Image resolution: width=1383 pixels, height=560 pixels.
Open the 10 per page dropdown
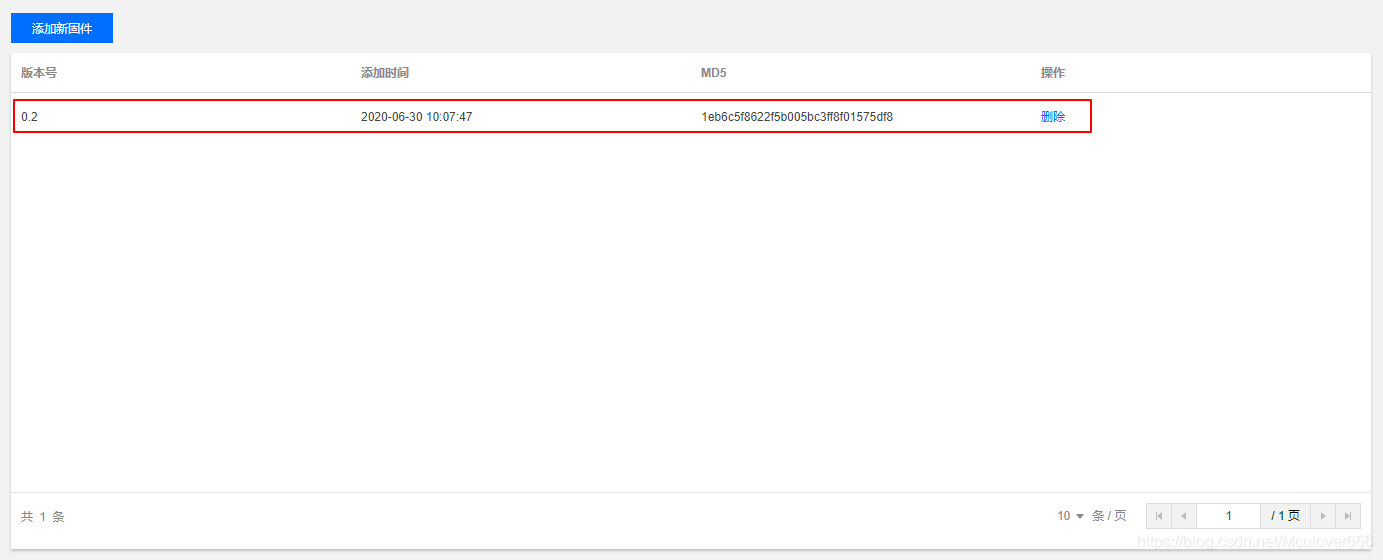(x=1070, y=516)
